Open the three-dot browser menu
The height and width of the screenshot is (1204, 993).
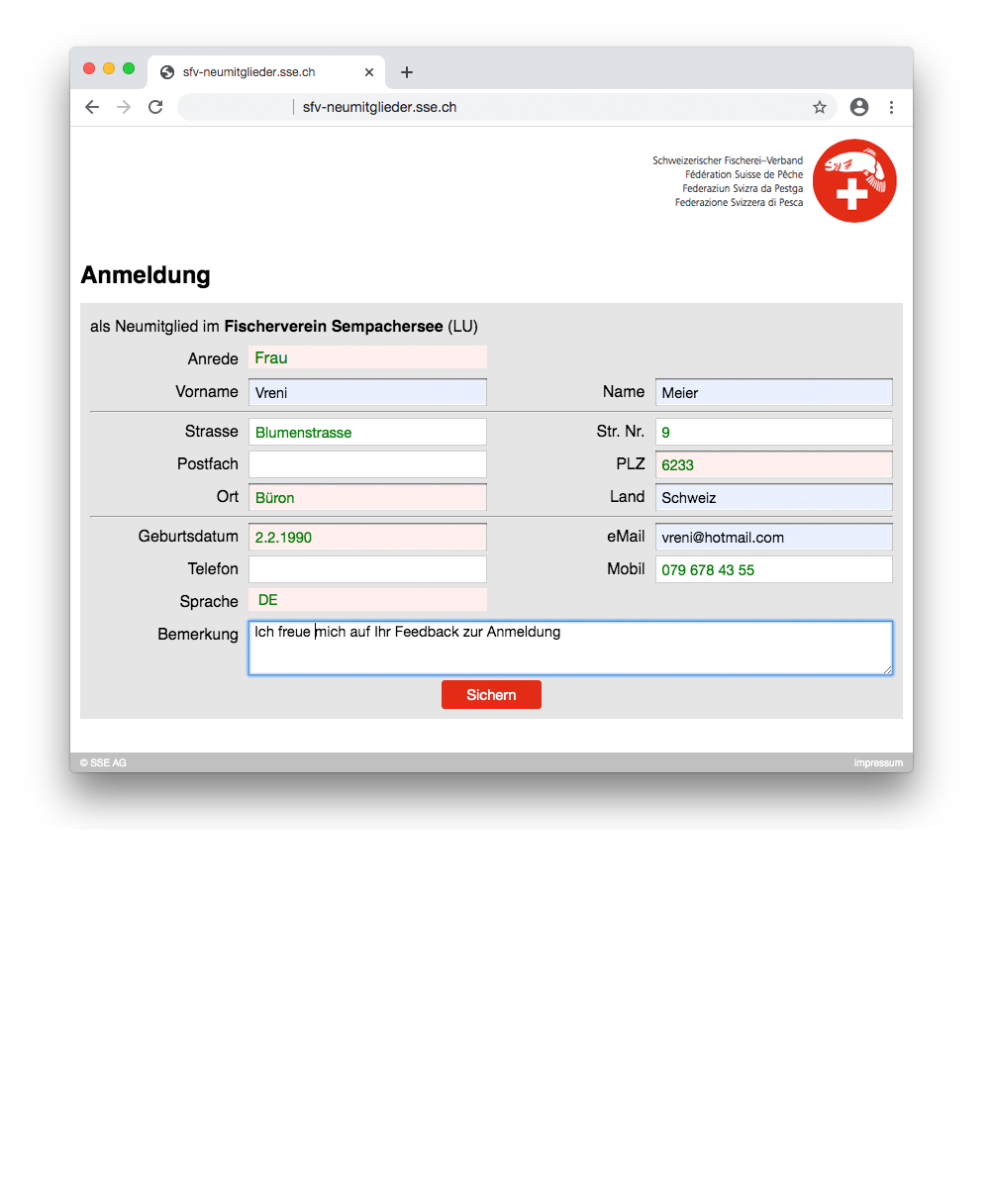pyautogui.click(x=891, y=107)
